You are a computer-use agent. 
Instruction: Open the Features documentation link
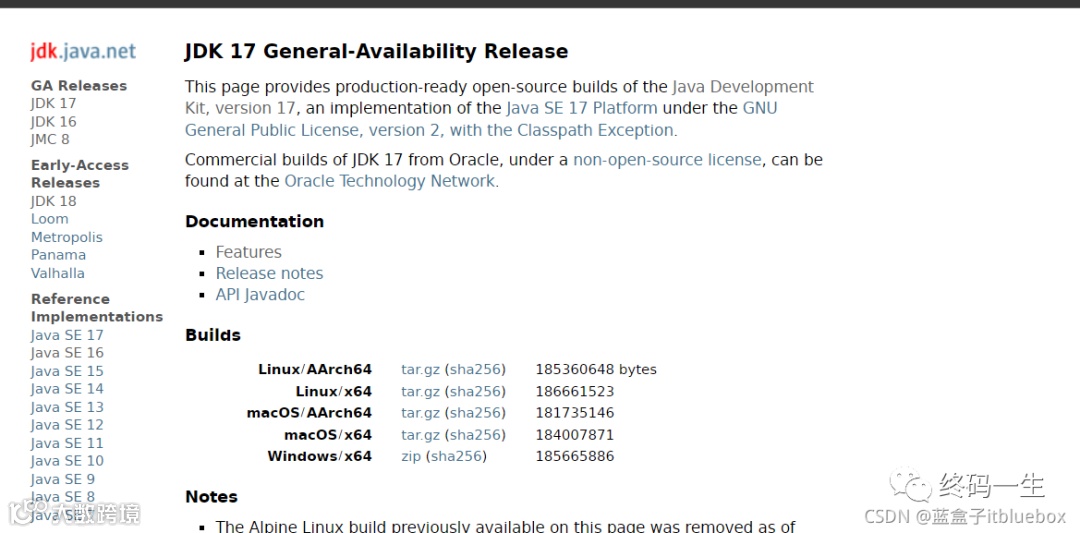pos(248,252)
